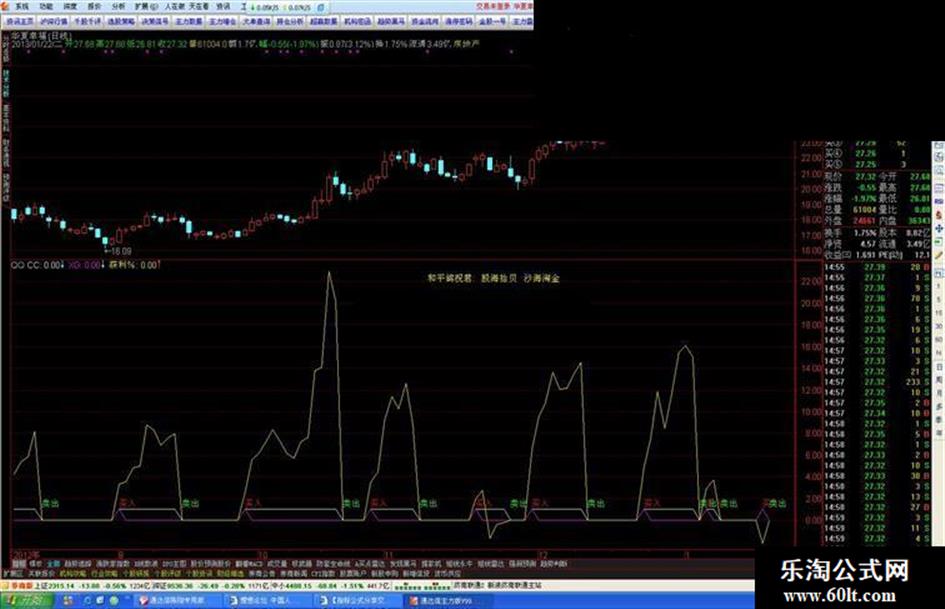Open 涨停密码 toolbar button
Screen dimensions: 945x609
[x=459, y=21]
